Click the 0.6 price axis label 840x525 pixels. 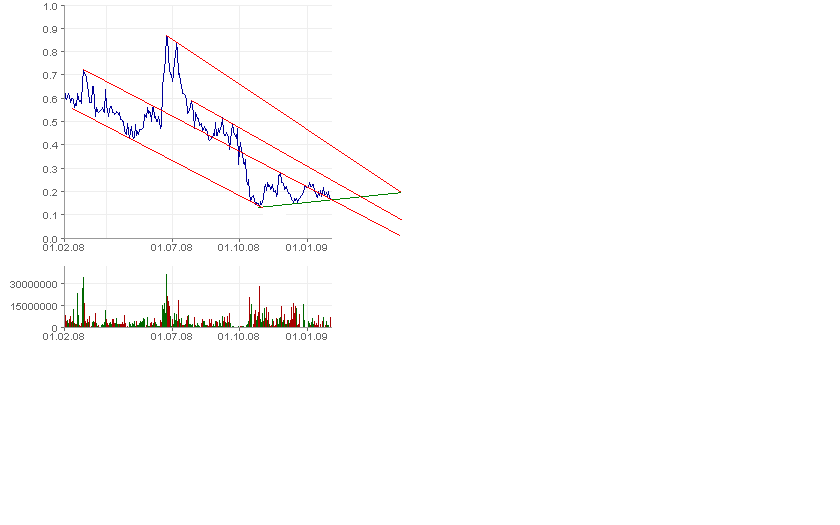click(x=50, y=99)
